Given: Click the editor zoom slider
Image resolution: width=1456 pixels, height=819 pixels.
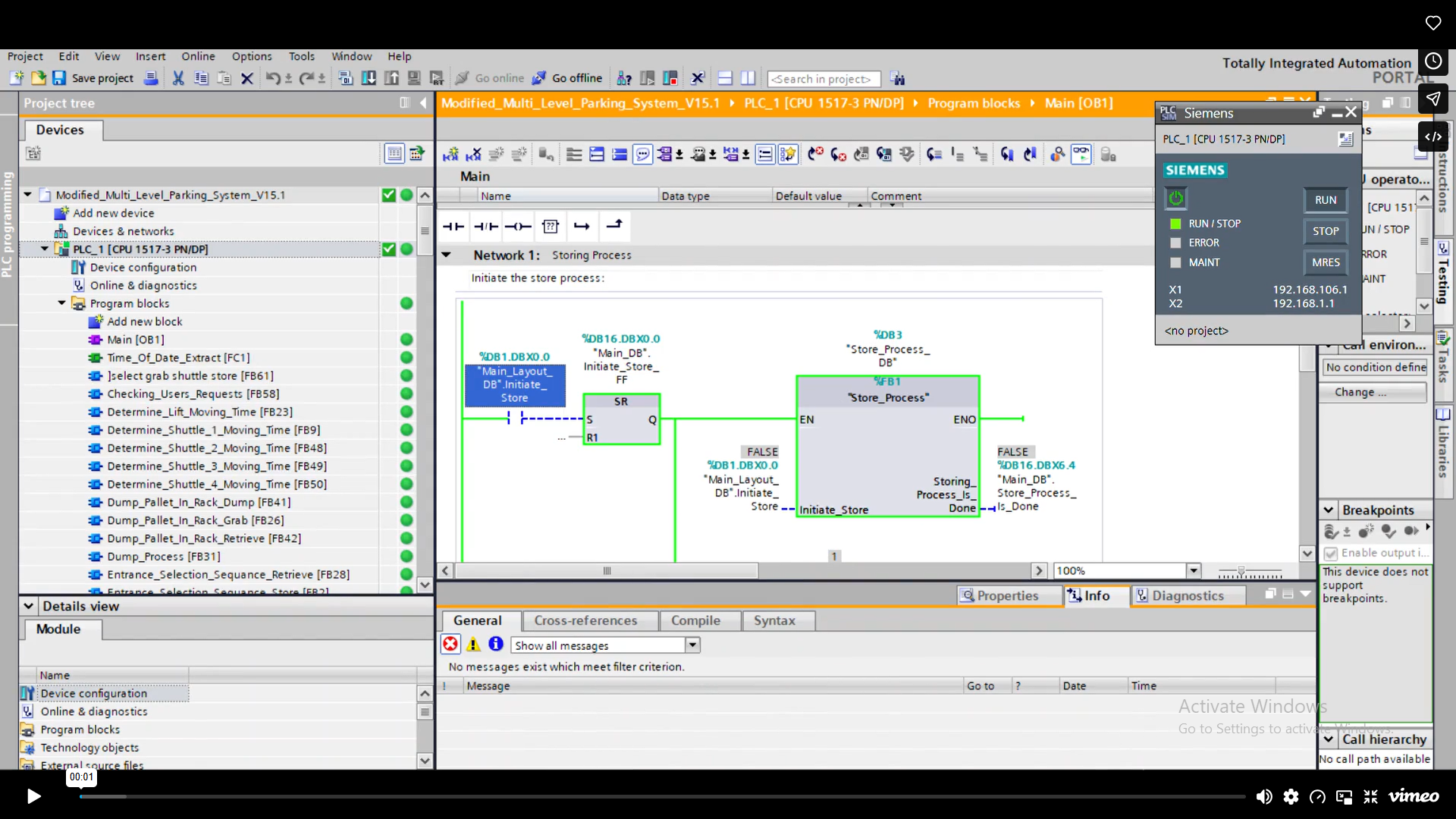Looking at the screenshot, I should [x=1250, y=571].
